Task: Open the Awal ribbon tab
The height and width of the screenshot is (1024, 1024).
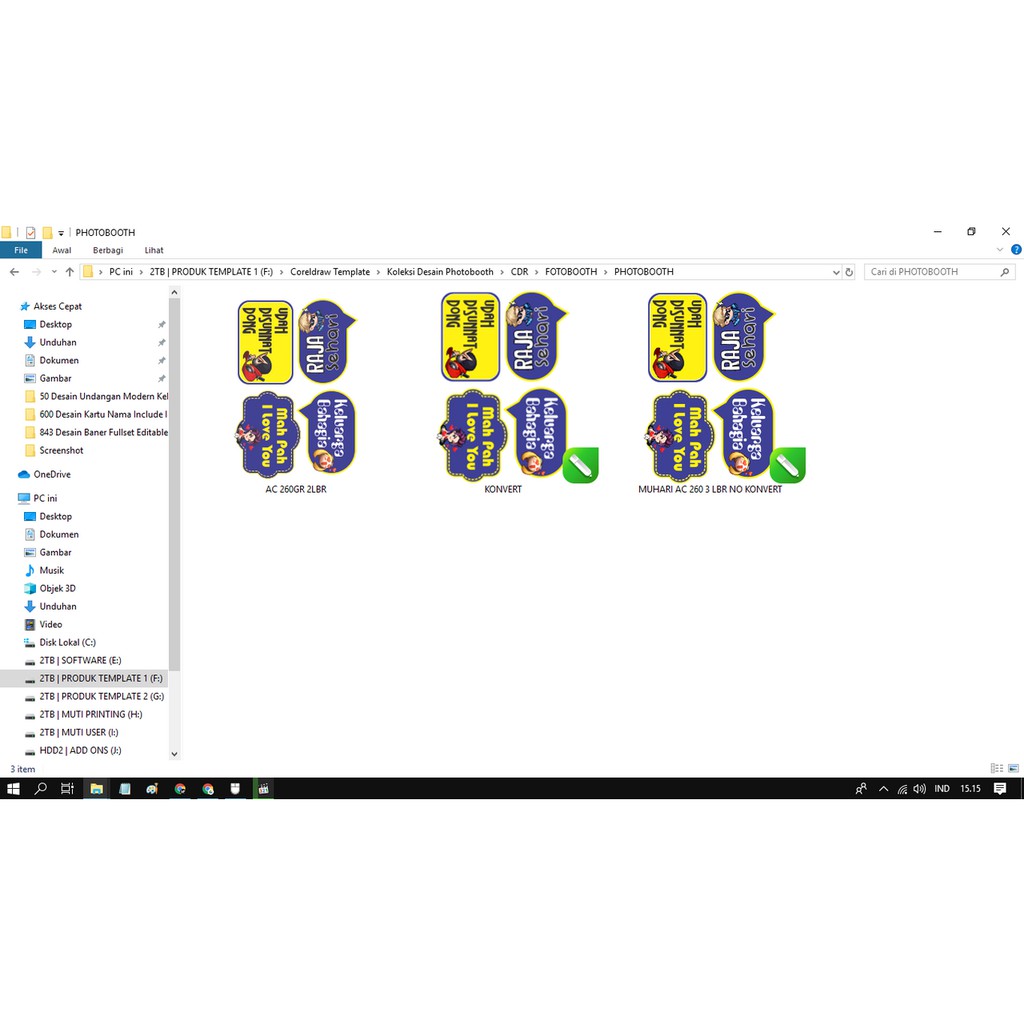Action: [61, 250]
